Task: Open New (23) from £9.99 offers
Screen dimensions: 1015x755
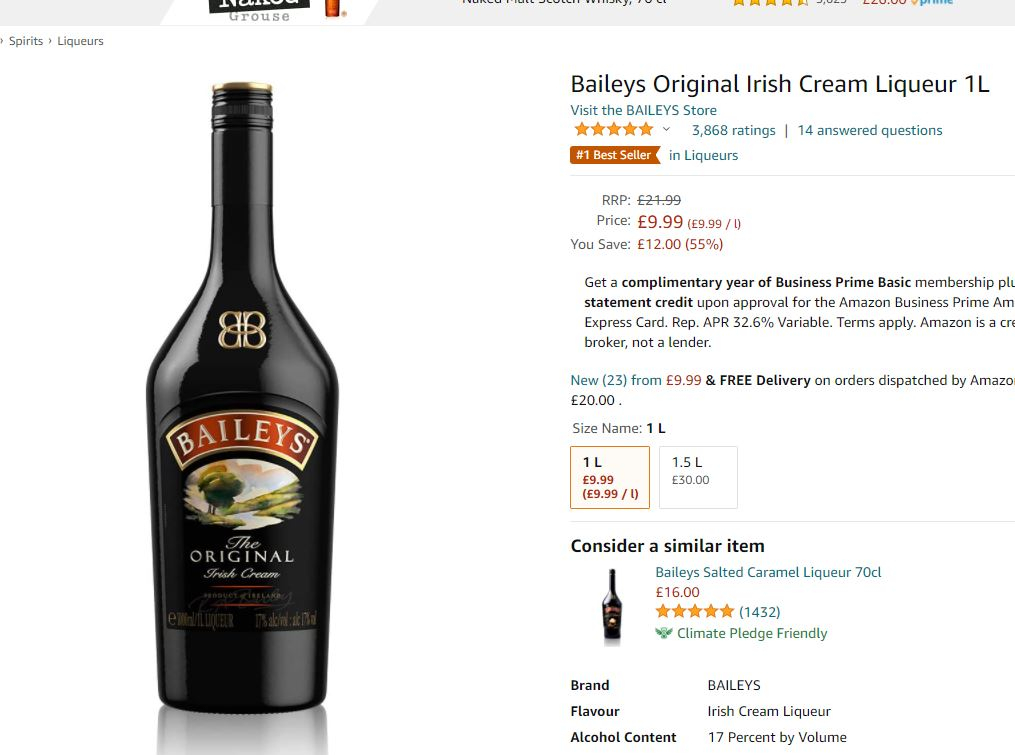Action: (x=636, y=380)
